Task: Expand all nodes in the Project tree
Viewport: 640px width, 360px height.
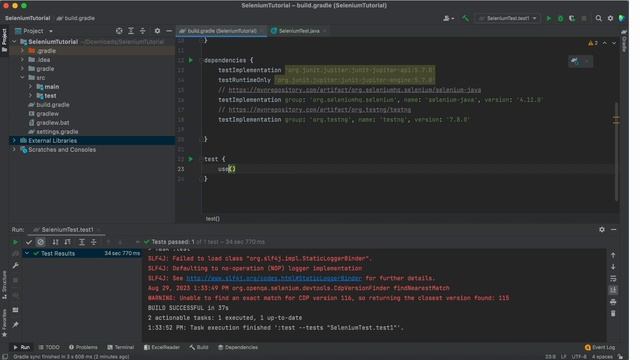Action: pos(131,31)
